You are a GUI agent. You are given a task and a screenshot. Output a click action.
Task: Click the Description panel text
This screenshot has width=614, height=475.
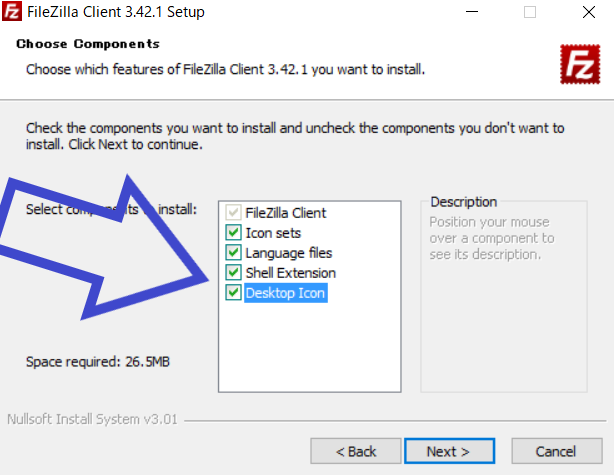coord(492,238)
